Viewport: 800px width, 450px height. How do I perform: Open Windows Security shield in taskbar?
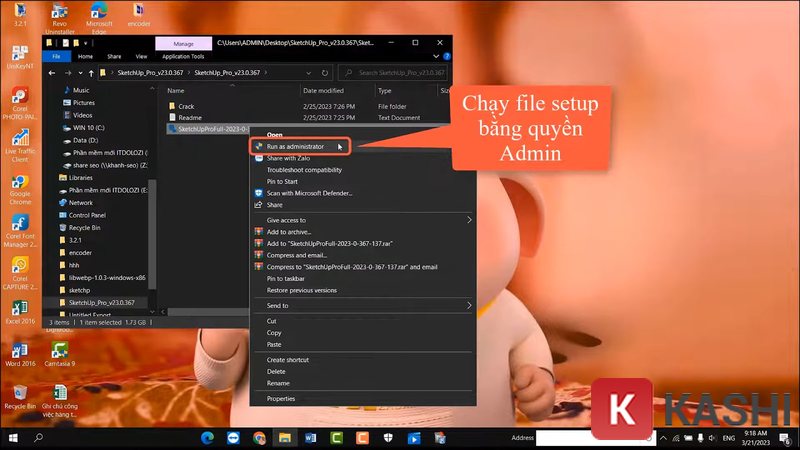click(x=388, y=438)
